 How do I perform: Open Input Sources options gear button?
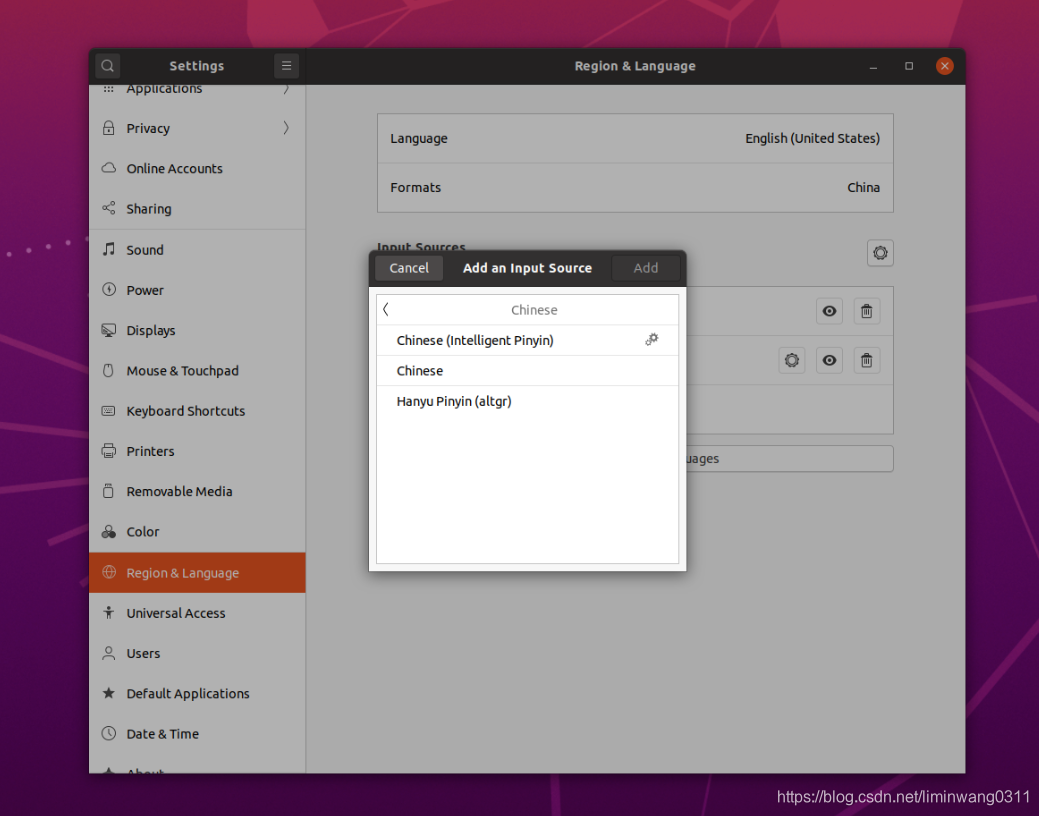click(880, 253)
